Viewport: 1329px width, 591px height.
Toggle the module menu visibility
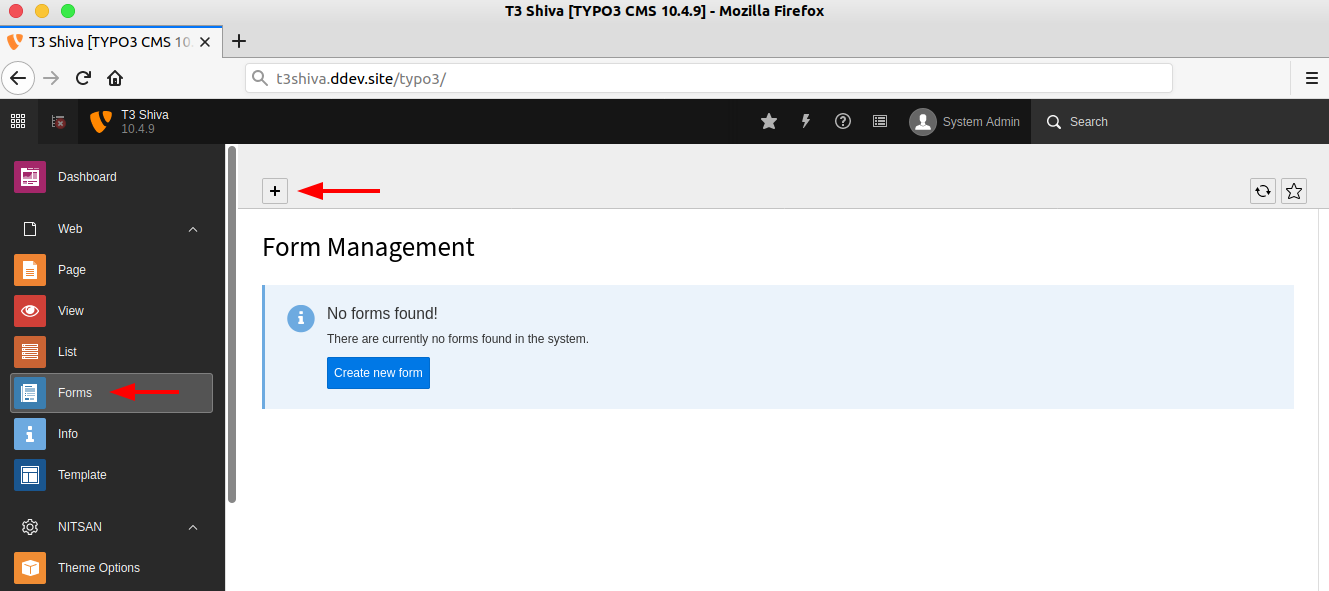point(17,121)
